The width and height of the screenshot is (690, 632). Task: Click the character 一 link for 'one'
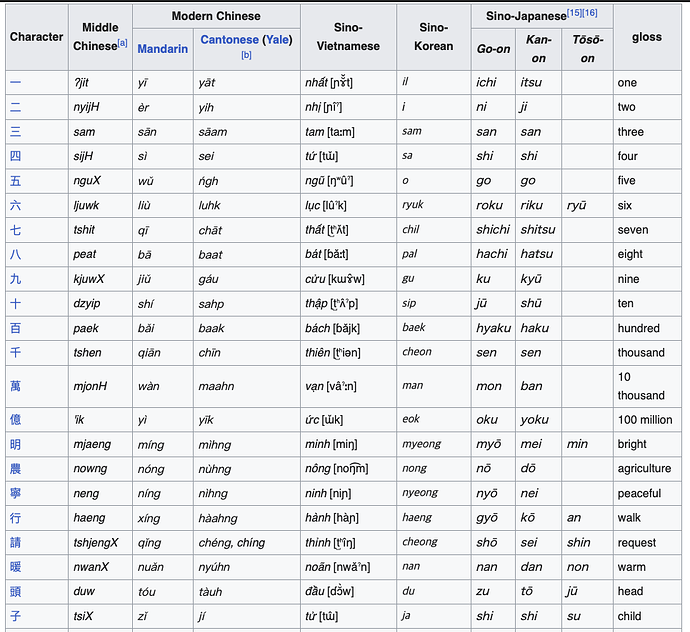[15, 83]
